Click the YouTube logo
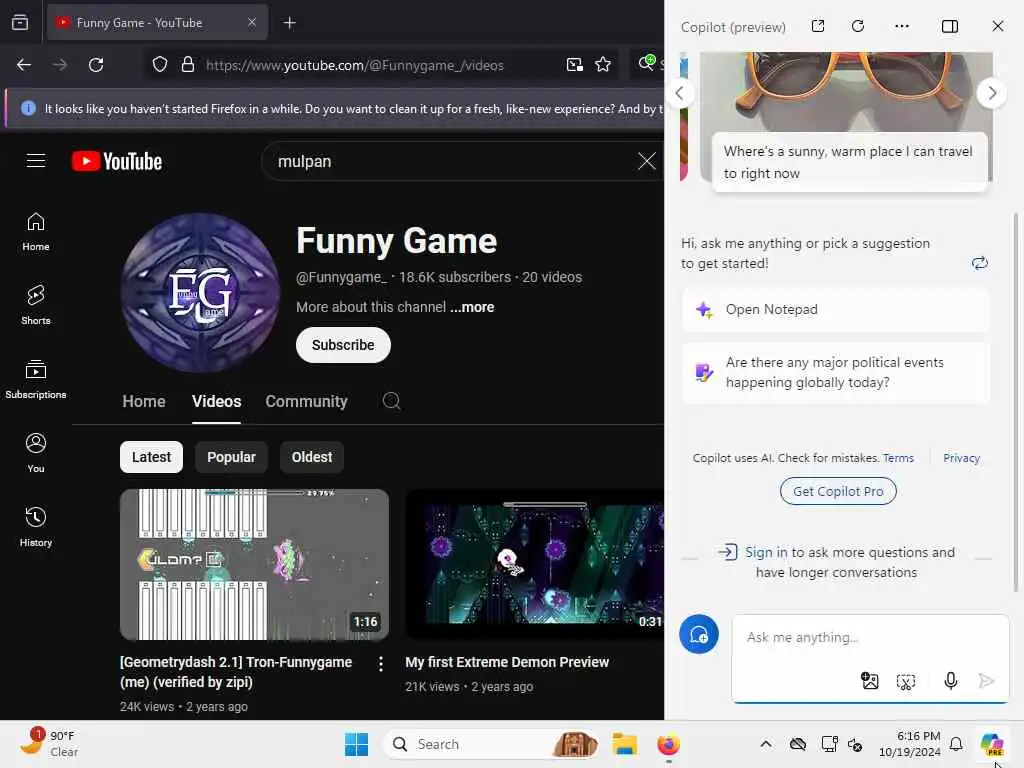Screen dimensions: 1024x768 (x=117, y=161)
